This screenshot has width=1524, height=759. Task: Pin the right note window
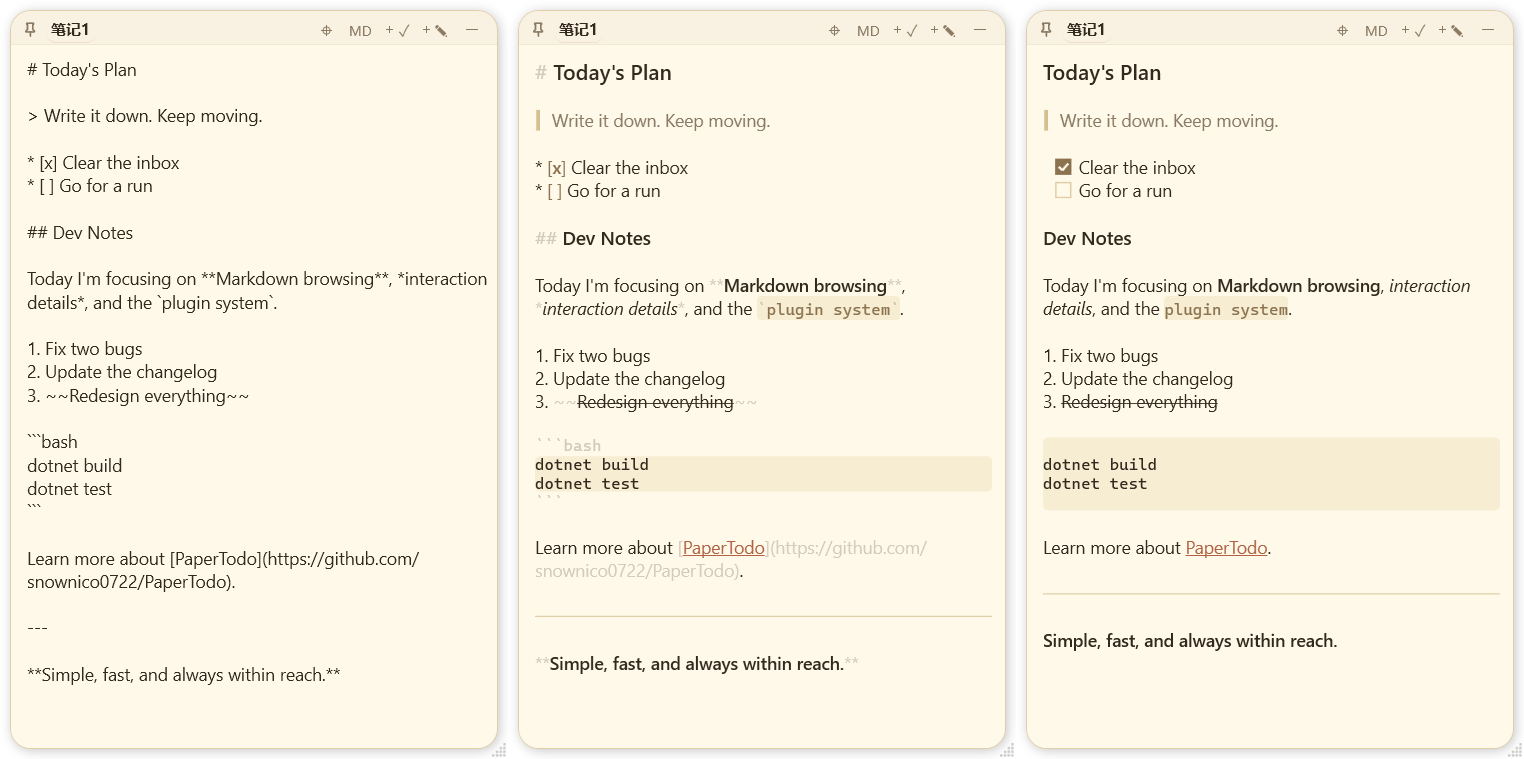(1046, 29)
